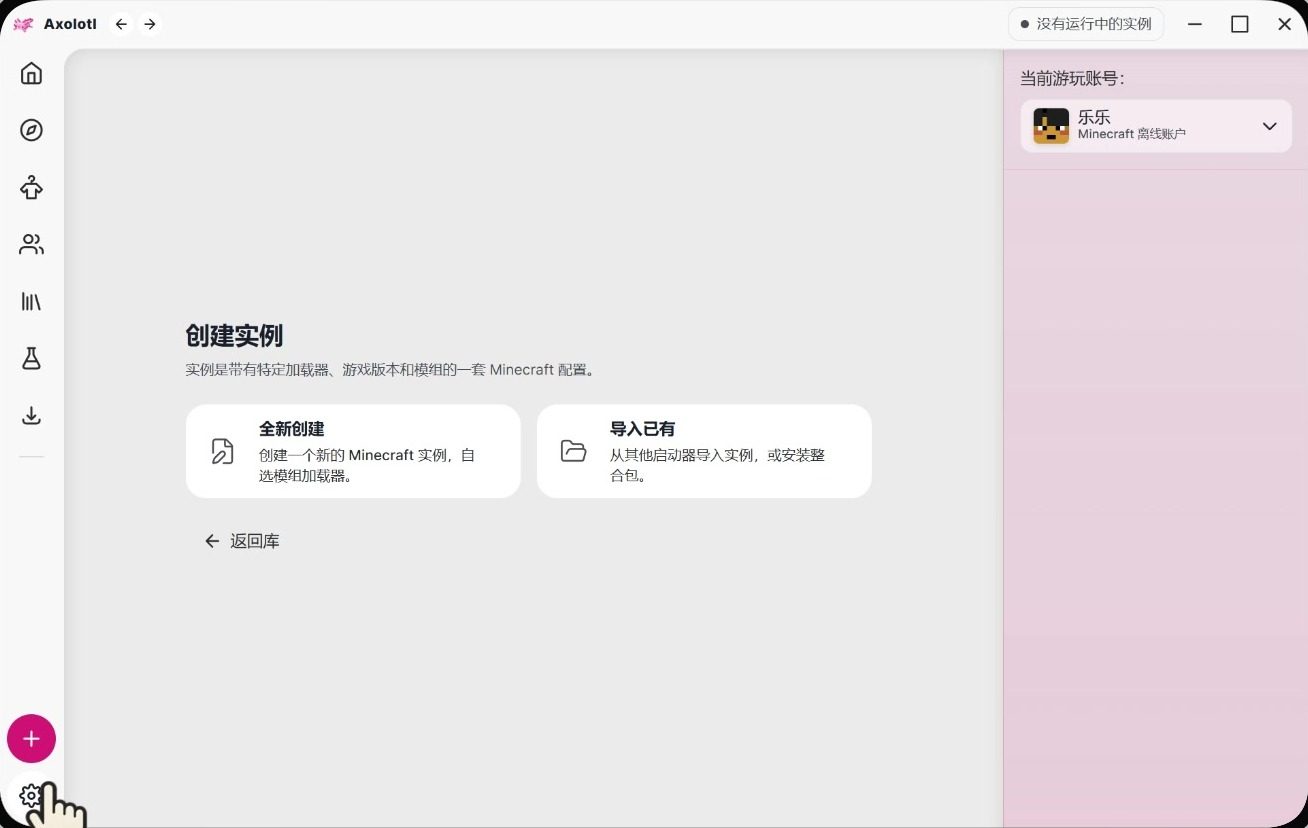This screenshot has height=828, width=1308.
Task: Open the Friends people icon
Action: coord(31,244)
